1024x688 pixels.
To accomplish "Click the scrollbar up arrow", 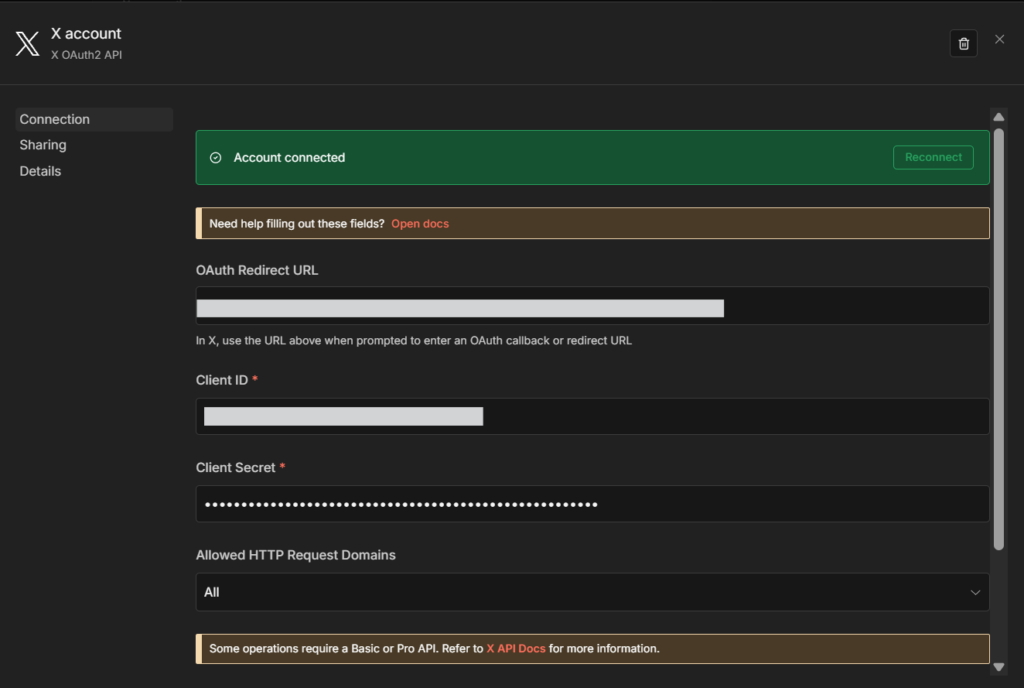I will tap(998, 118).
